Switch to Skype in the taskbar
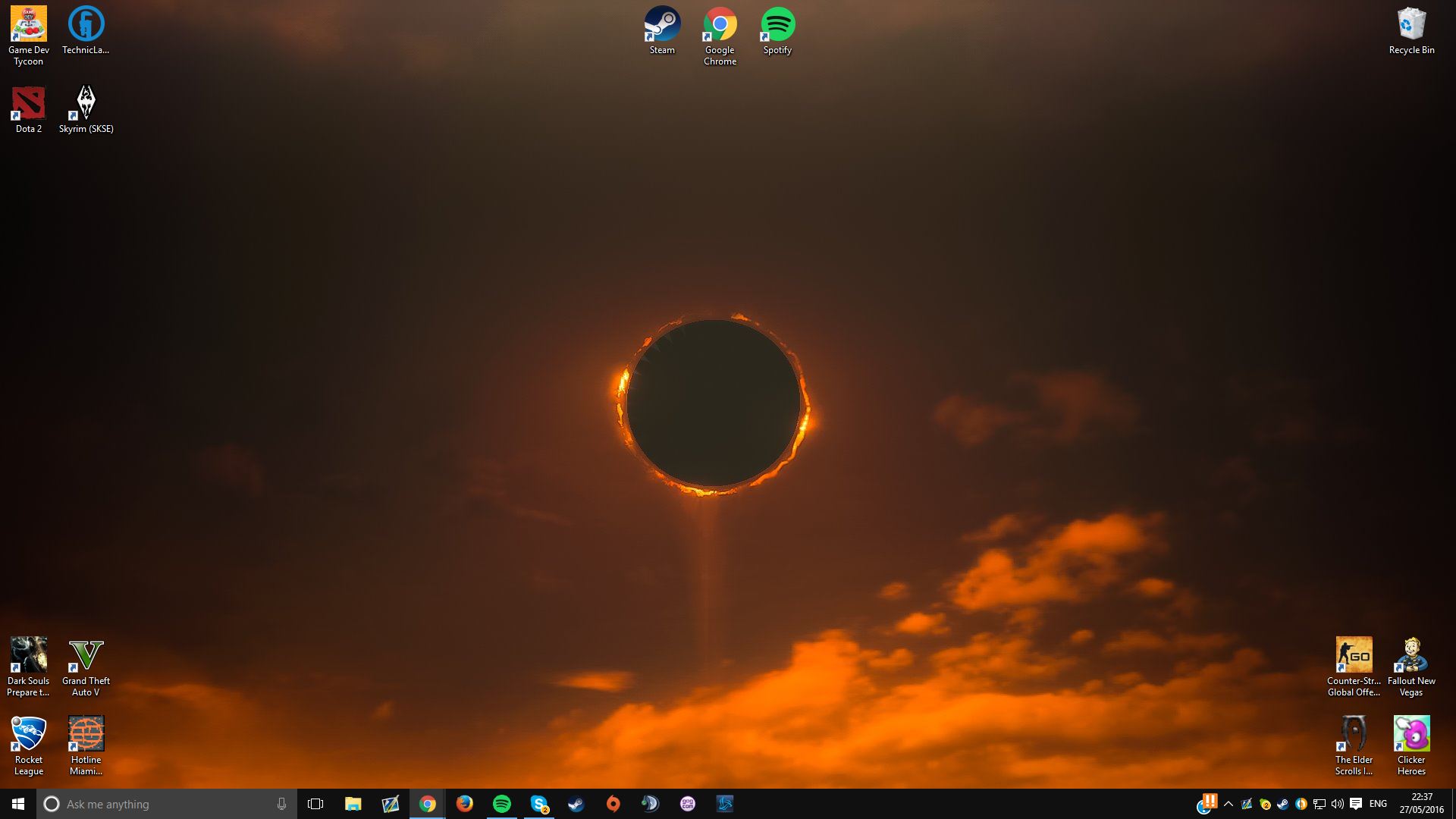This screenshot has width=1456, height=819. coord(539,804)
